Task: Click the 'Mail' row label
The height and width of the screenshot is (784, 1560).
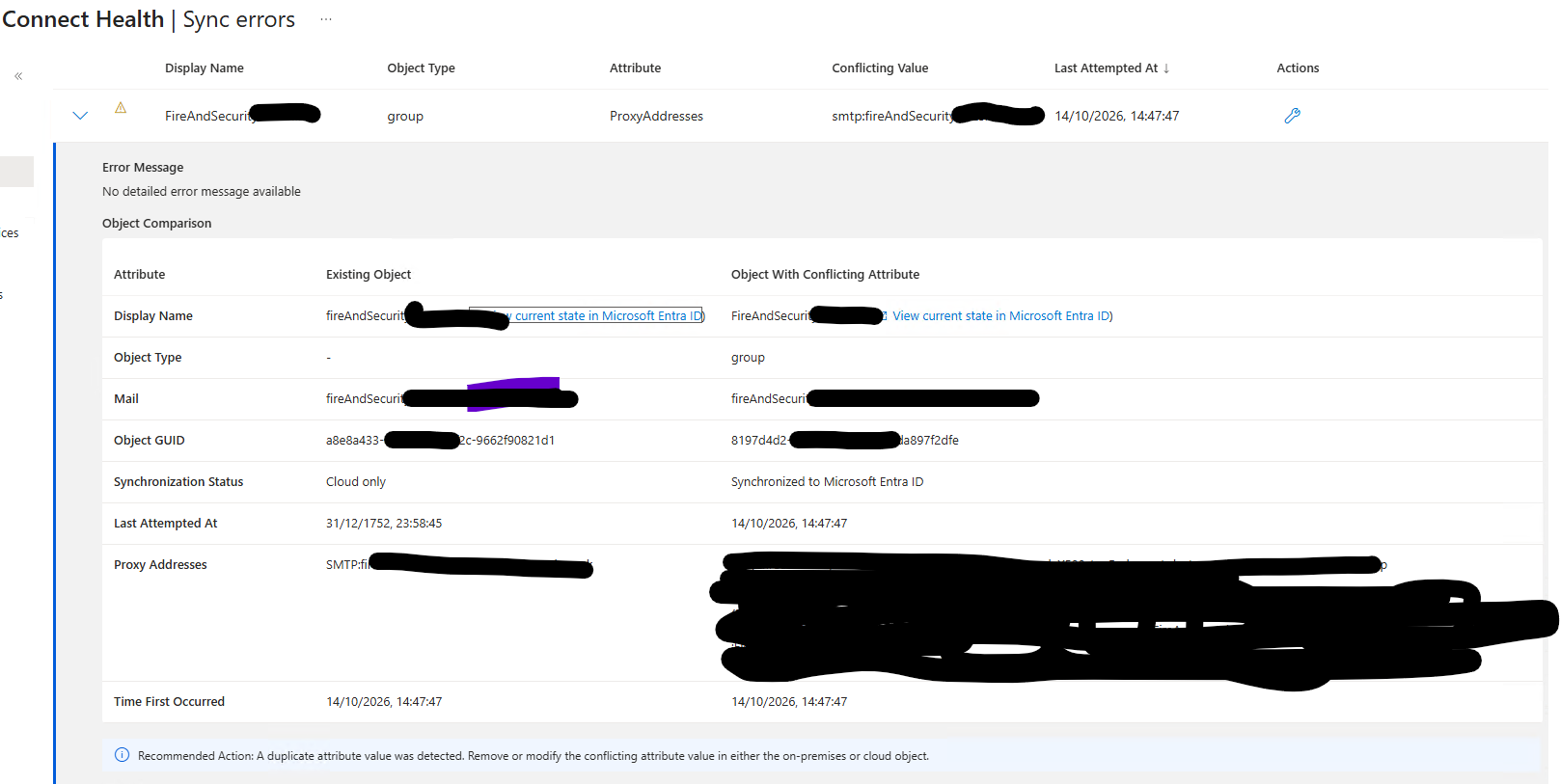Action: coord(126,399)
